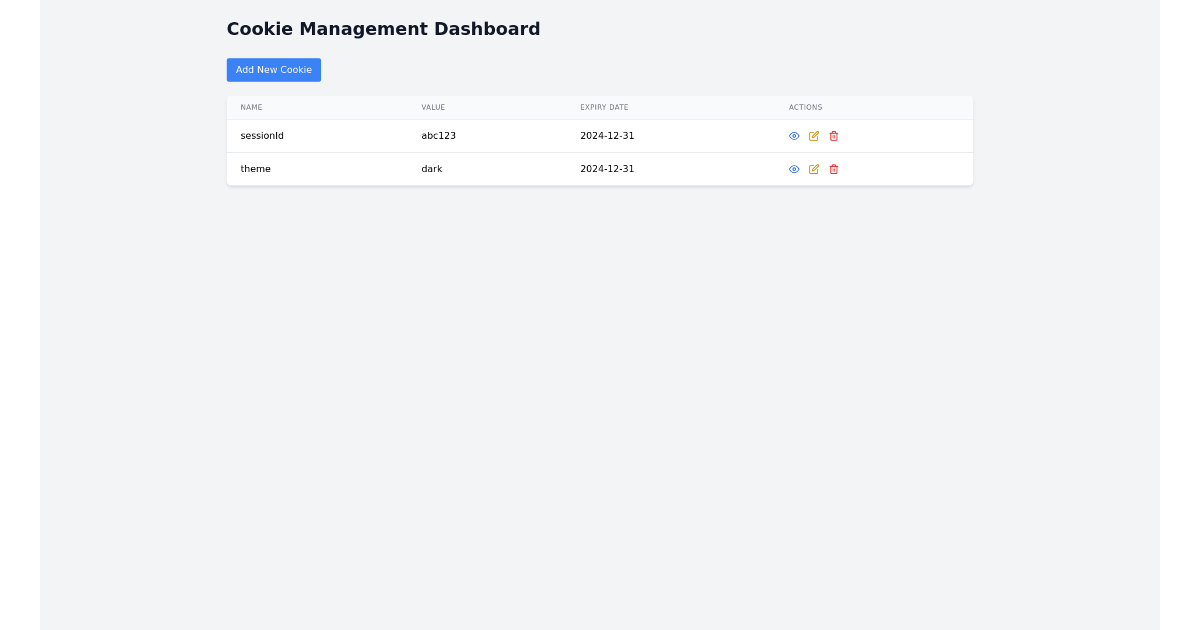The height and width of the screenshot is (630, 1200).
Task: Click the delete trash icon for sessionId
Action: click(x=833, y=136)
